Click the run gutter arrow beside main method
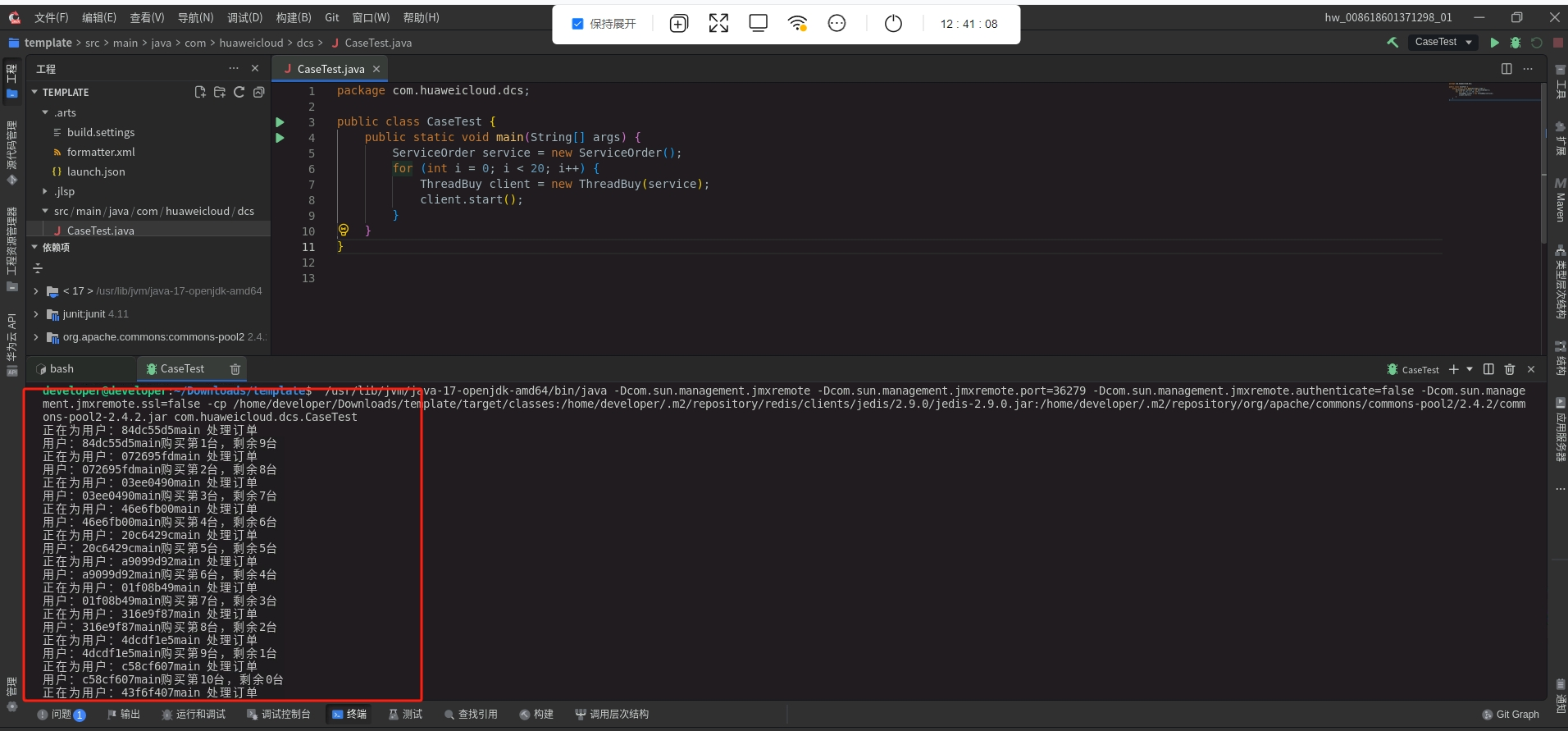Viewport: 1568px width, 731px height. tap(280, 138)
